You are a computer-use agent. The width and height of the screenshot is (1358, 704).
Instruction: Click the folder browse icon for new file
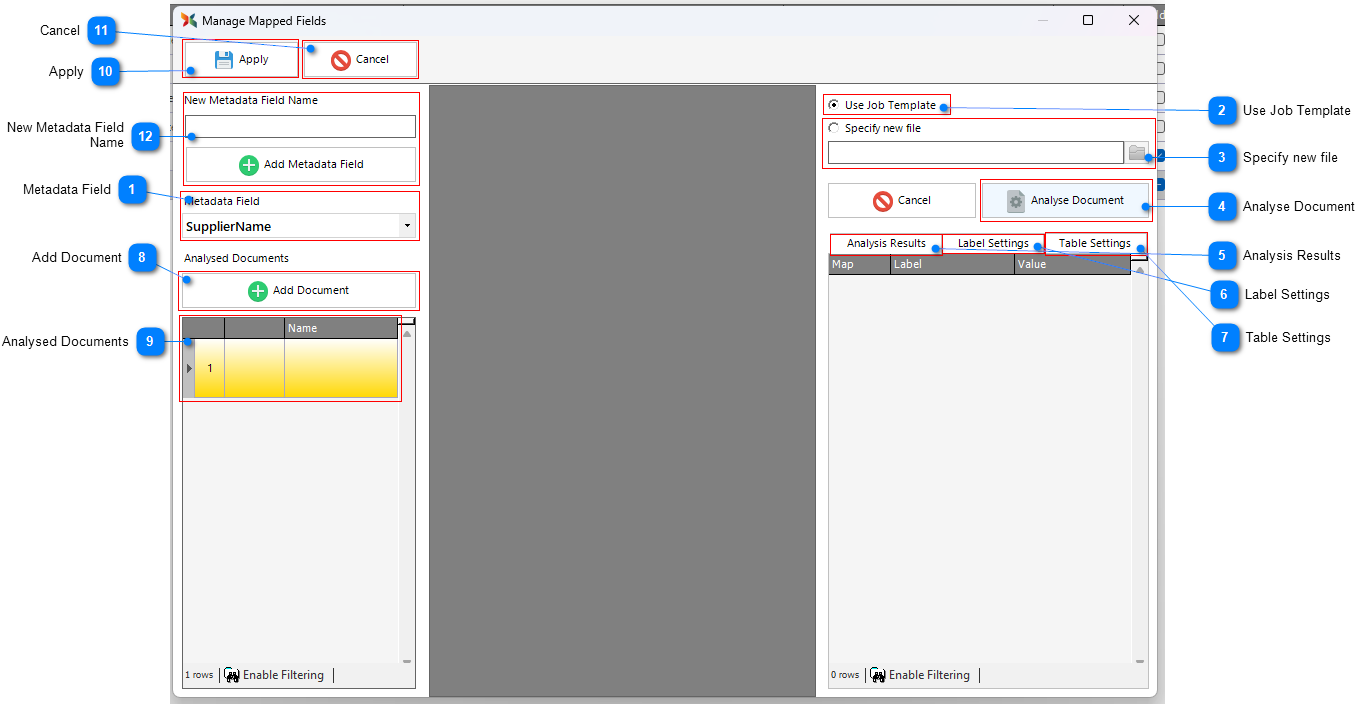point(1138,153)
